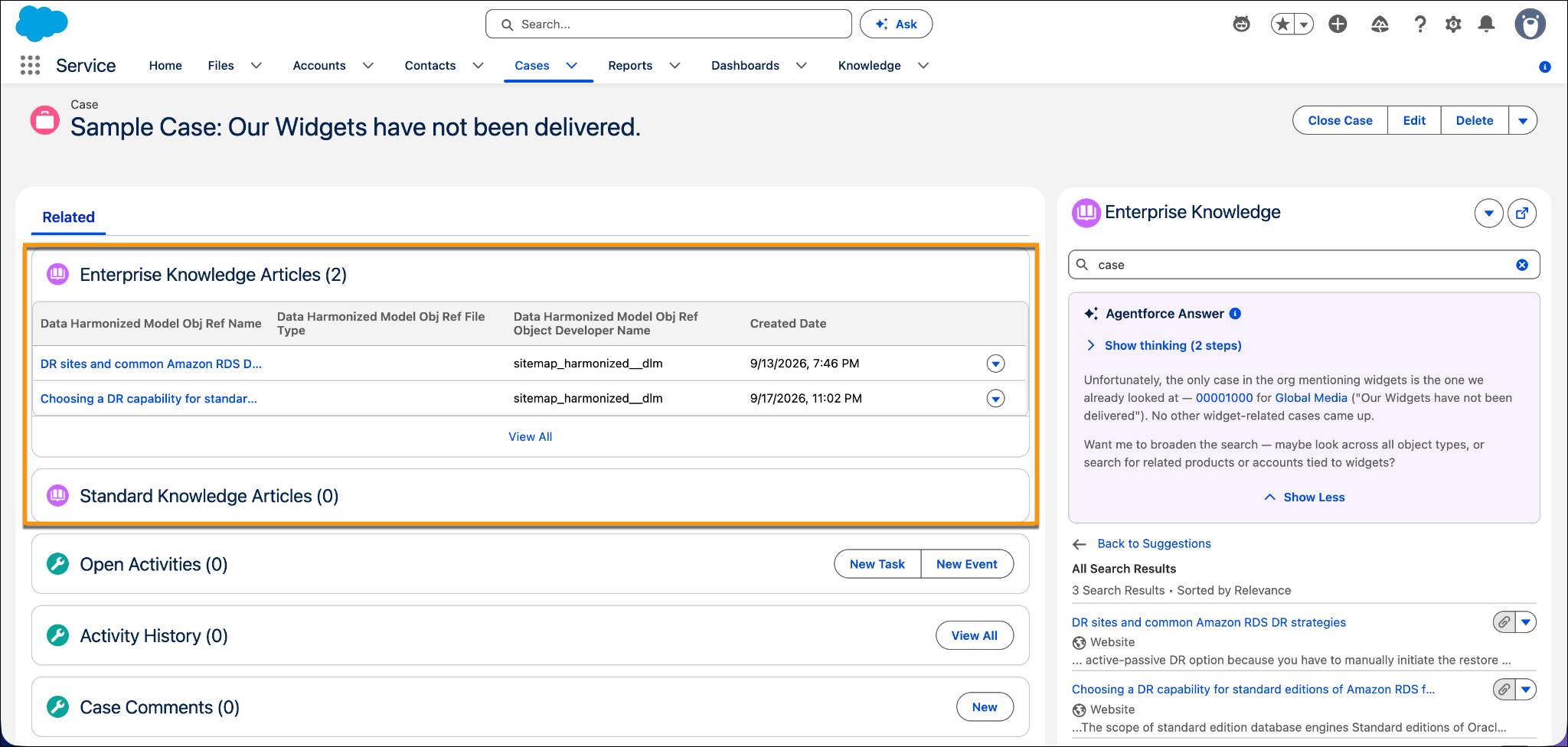Open case 00001000 link
1568x747 pixels.
(x=1224, y=398)
